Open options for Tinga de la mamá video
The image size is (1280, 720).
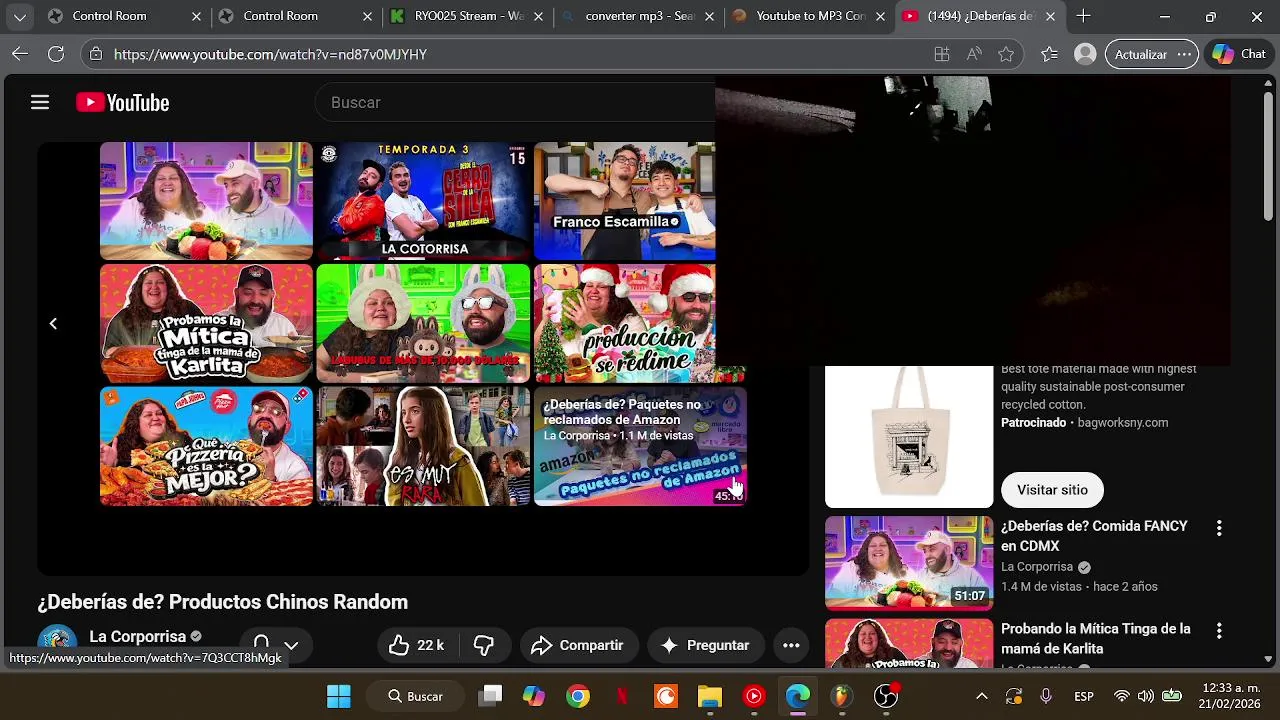tap(1218, 630)
